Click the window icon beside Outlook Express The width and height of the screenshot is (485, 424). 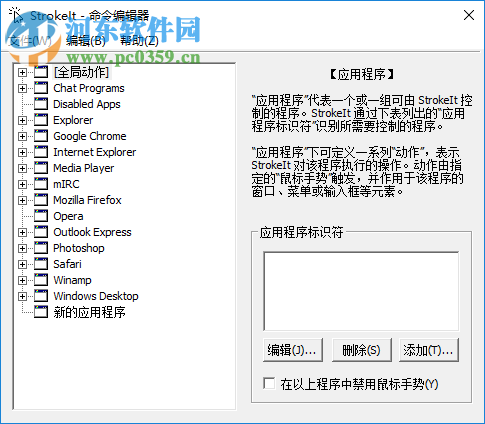point(41,232)
